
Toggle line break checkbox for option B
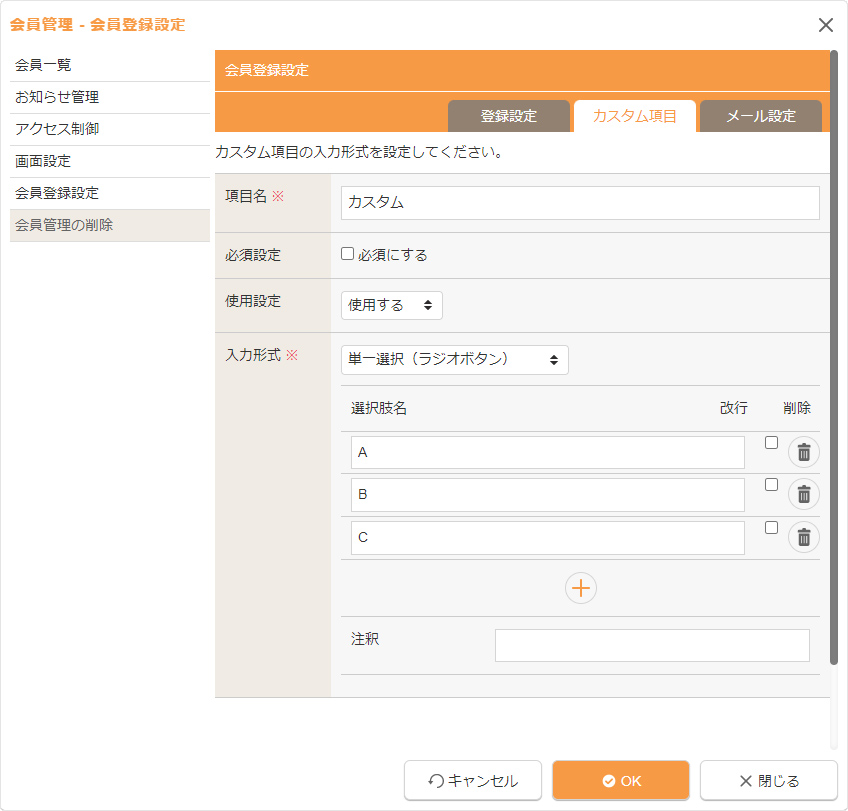[771, 485]
